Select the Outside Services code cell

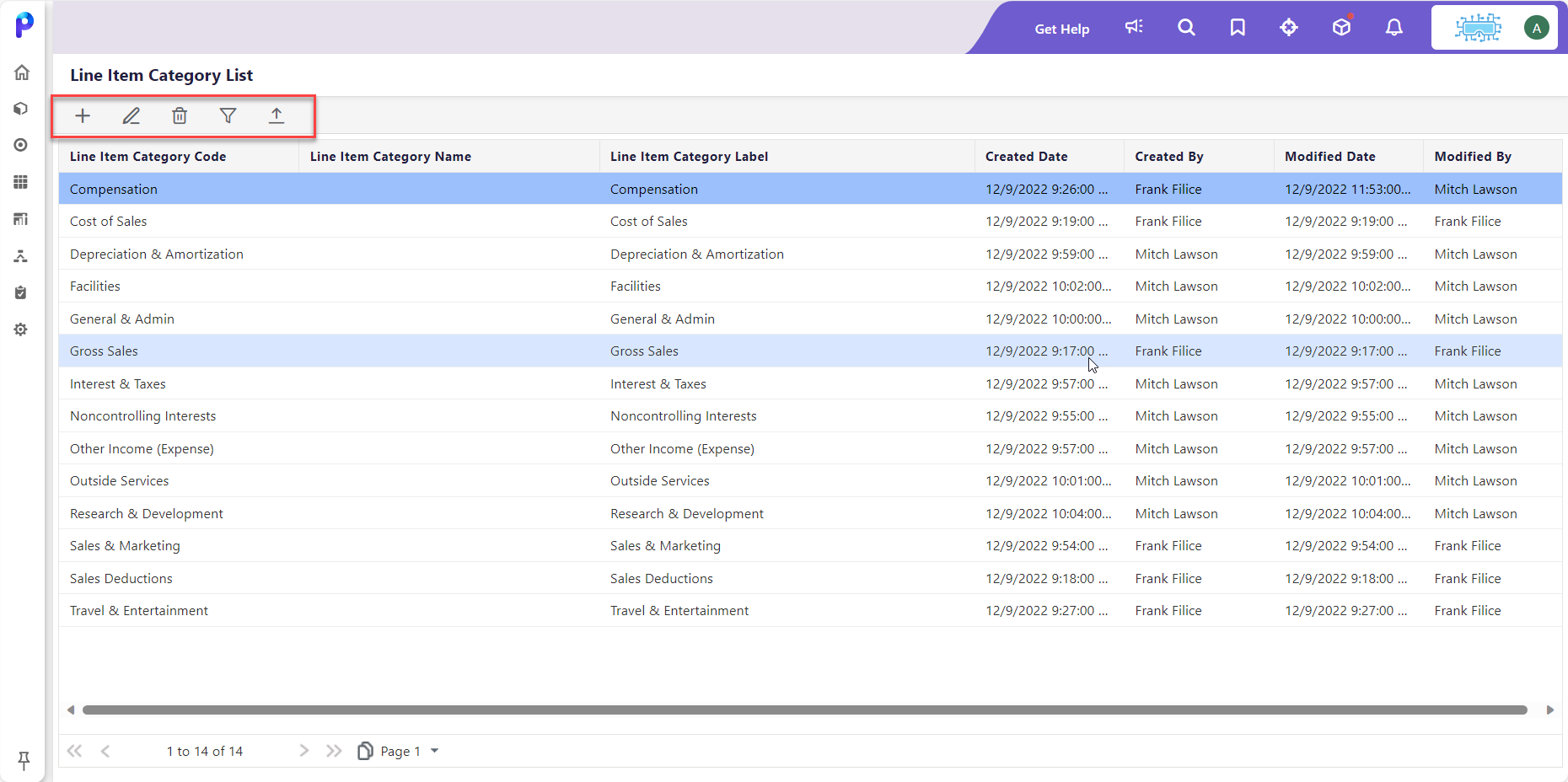(x=179, y=481)
